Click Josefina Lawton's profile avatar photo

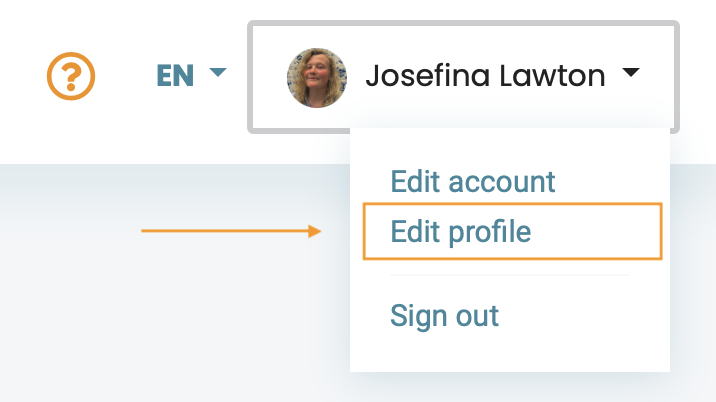[x=316, y=78]
